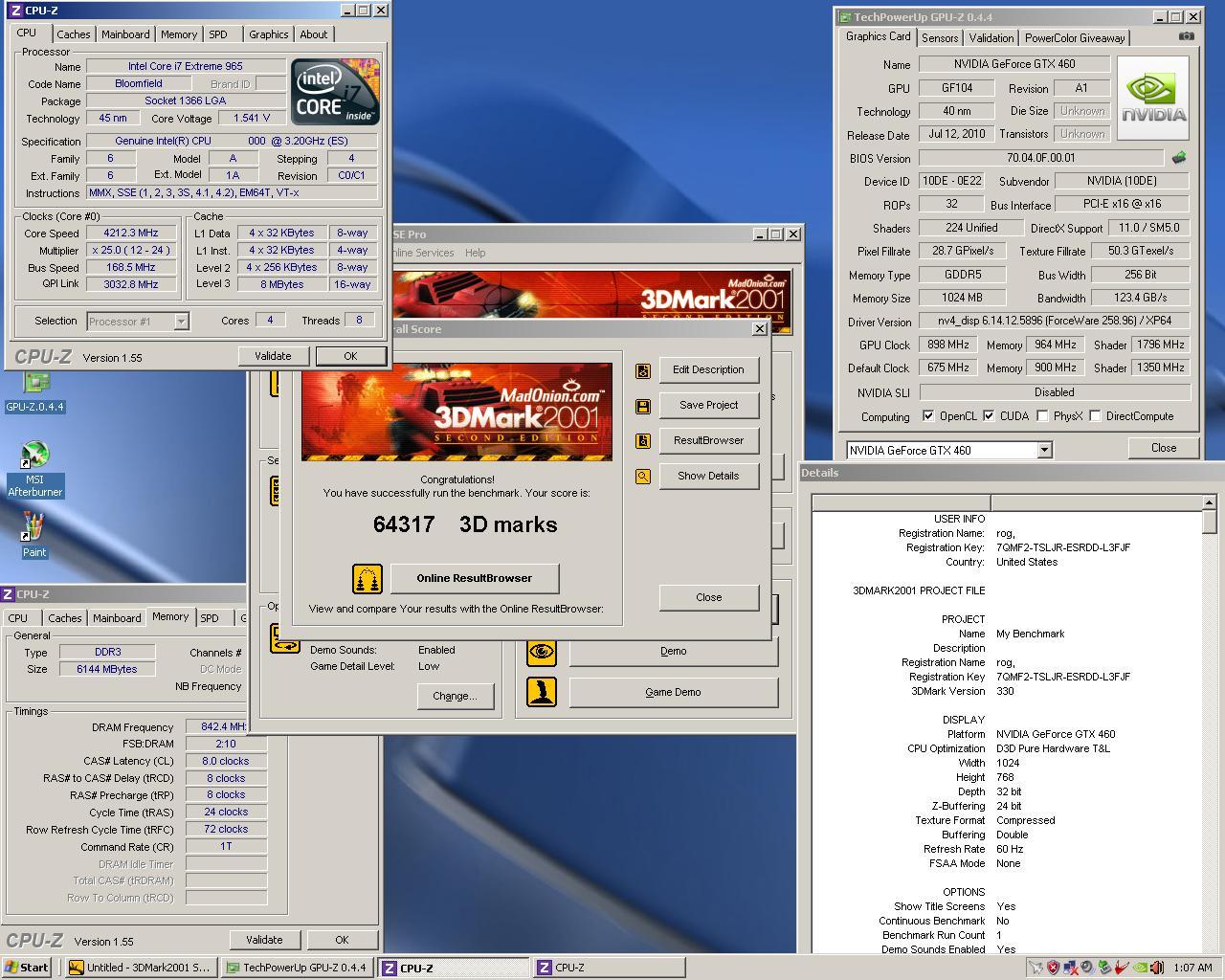Click the GPU Clock value 898 MHz
Image resolution: width=1225 pixels, height=980 pixels.
[x=948, y=345]
